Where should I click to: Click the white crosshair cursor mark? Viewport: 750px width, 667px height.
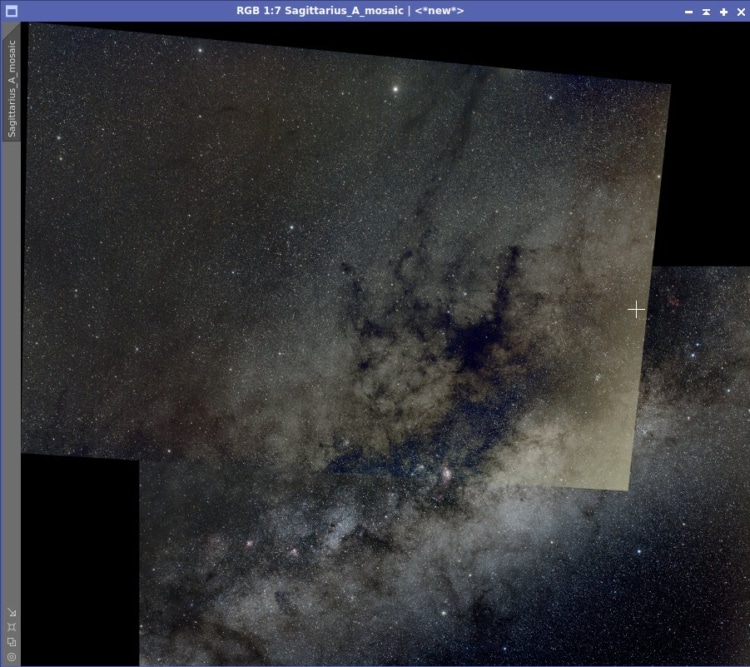click(636, 310)
